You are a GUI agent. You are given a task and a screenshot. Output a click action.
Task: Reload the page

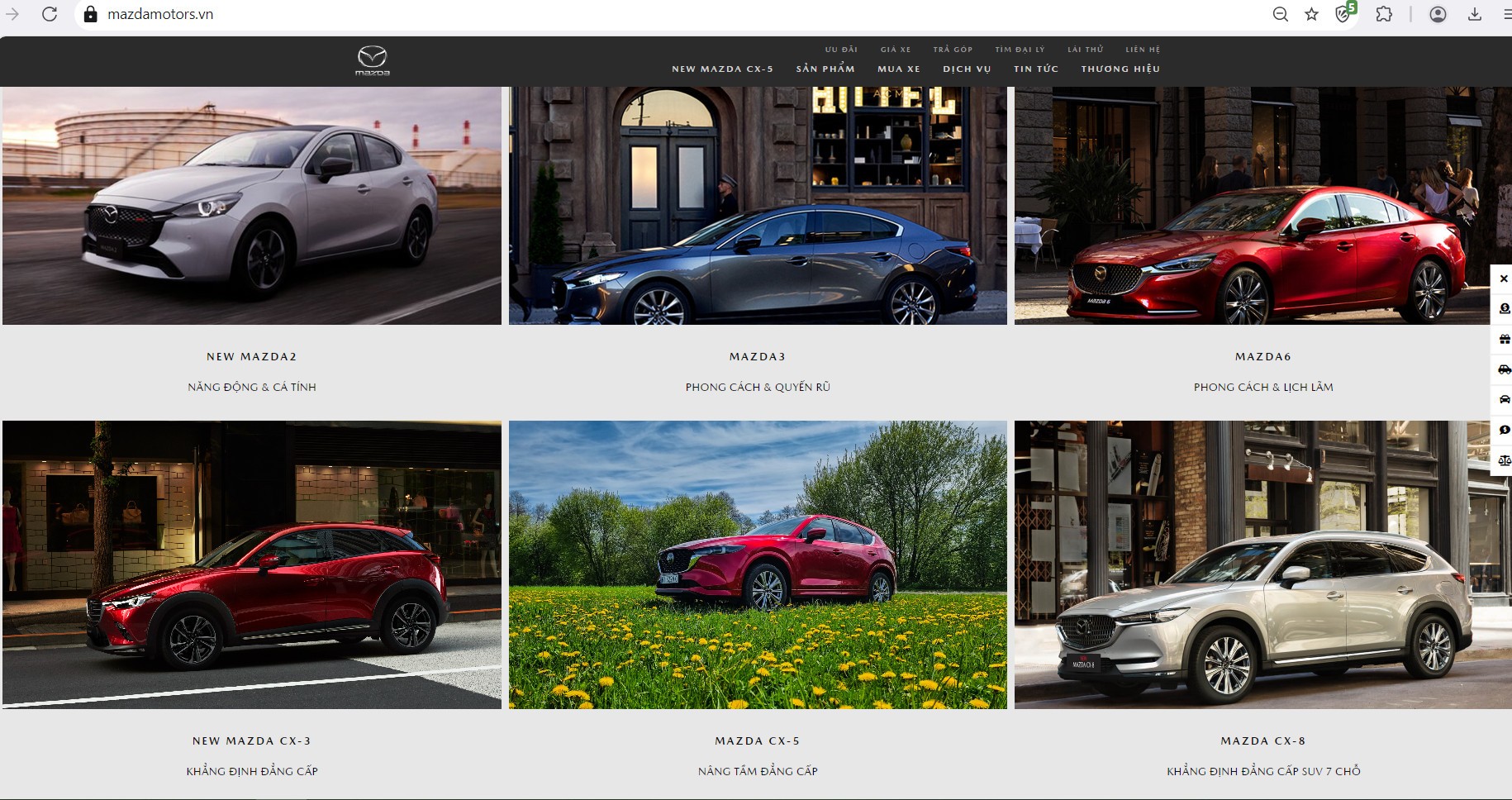point(50,14)
